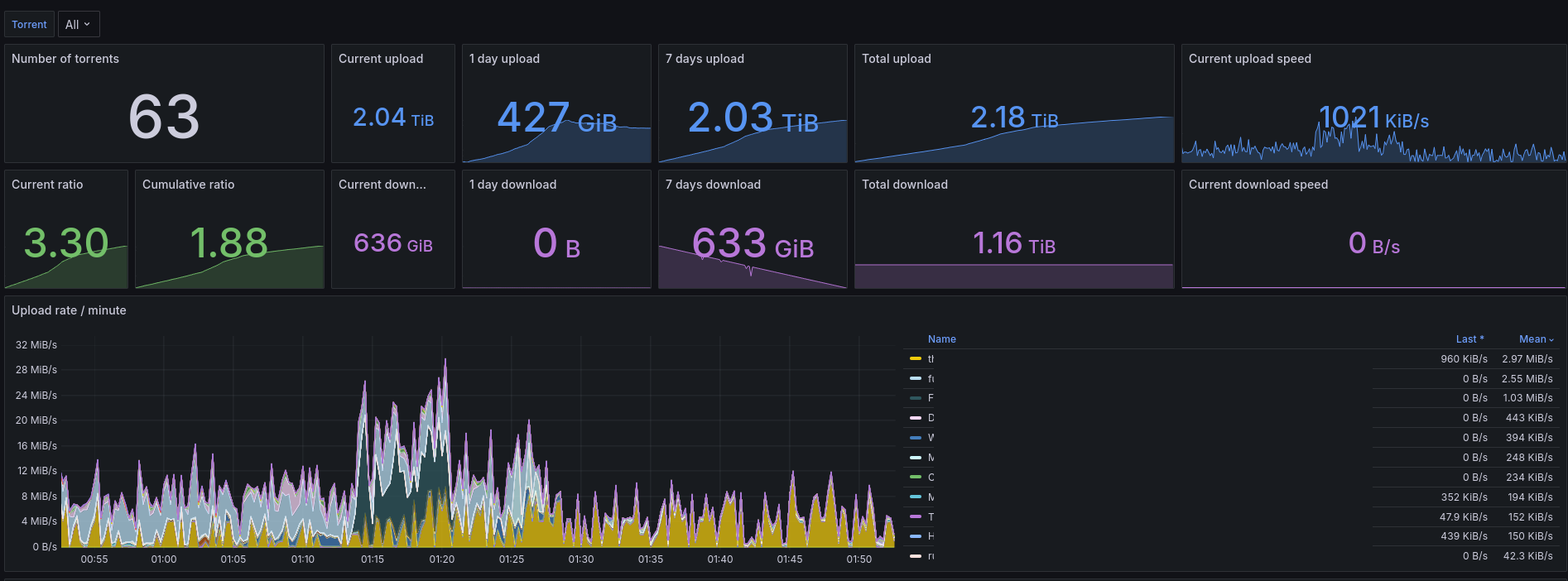Toggle legend series with 443 KiB/s mean

[x=931, y=418]
